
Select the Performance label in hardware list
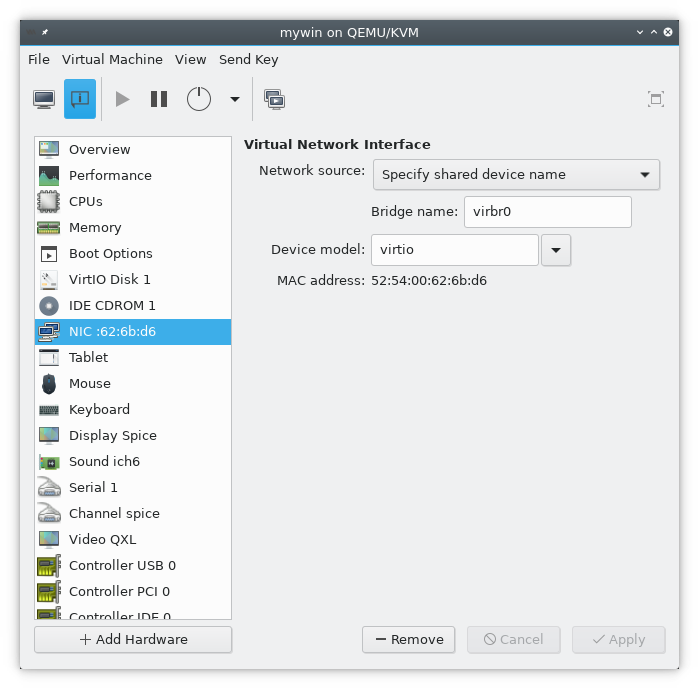coord(110,176)
